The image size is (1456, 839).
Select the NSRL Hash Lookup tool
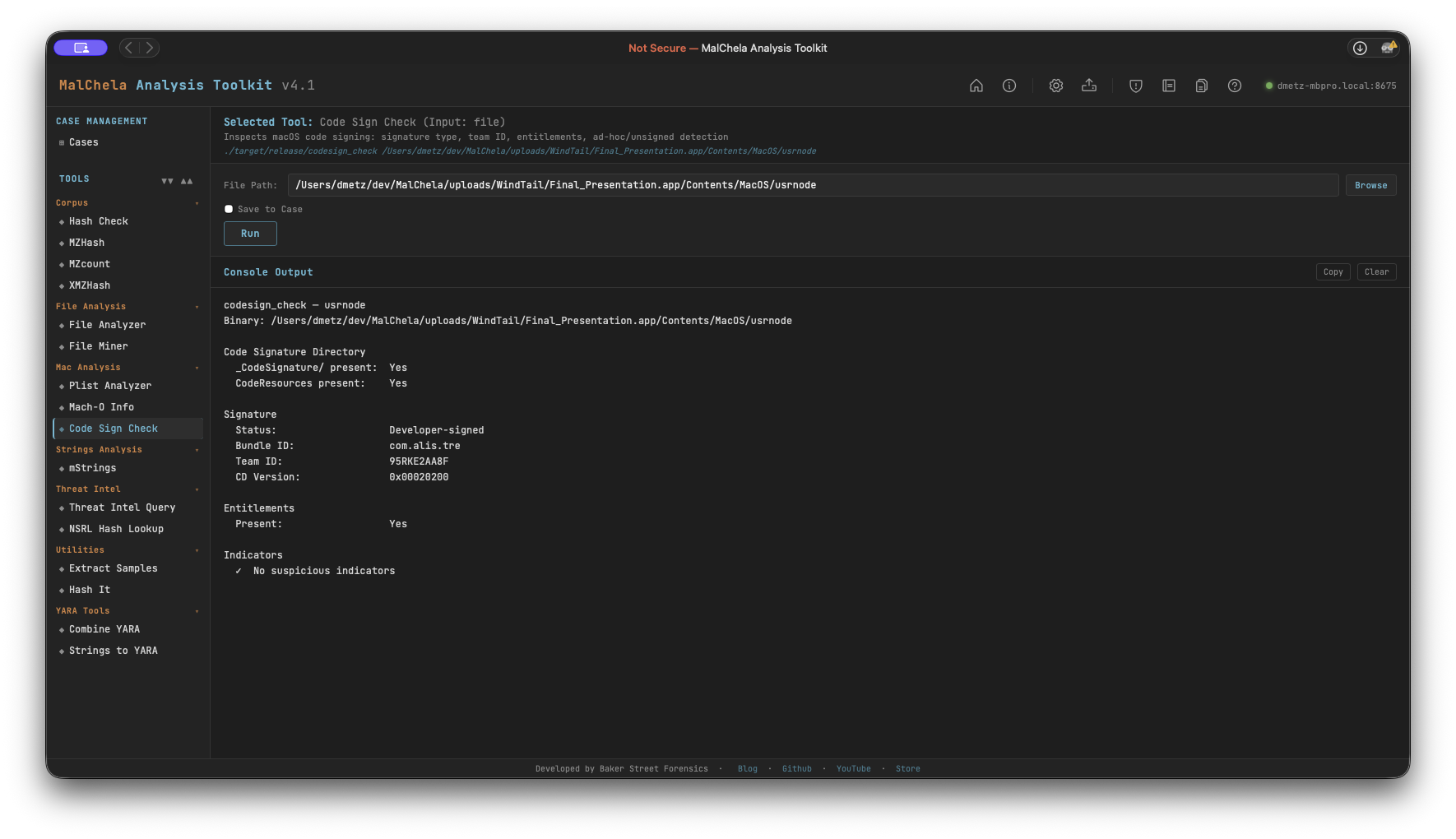(x=128, y=529)
